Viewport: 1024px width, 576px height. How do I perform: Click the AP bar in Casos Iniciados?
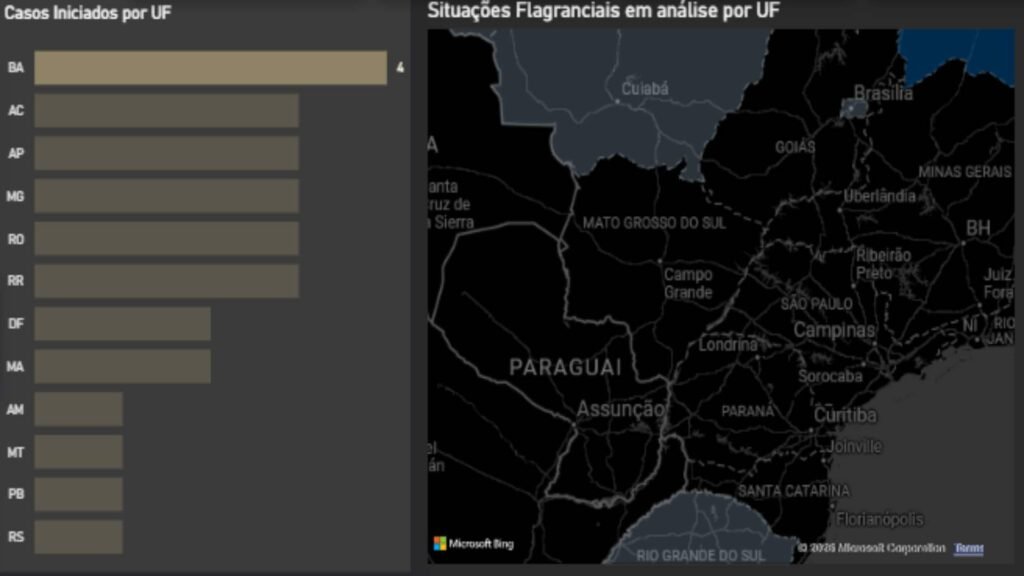pos(167,153)
